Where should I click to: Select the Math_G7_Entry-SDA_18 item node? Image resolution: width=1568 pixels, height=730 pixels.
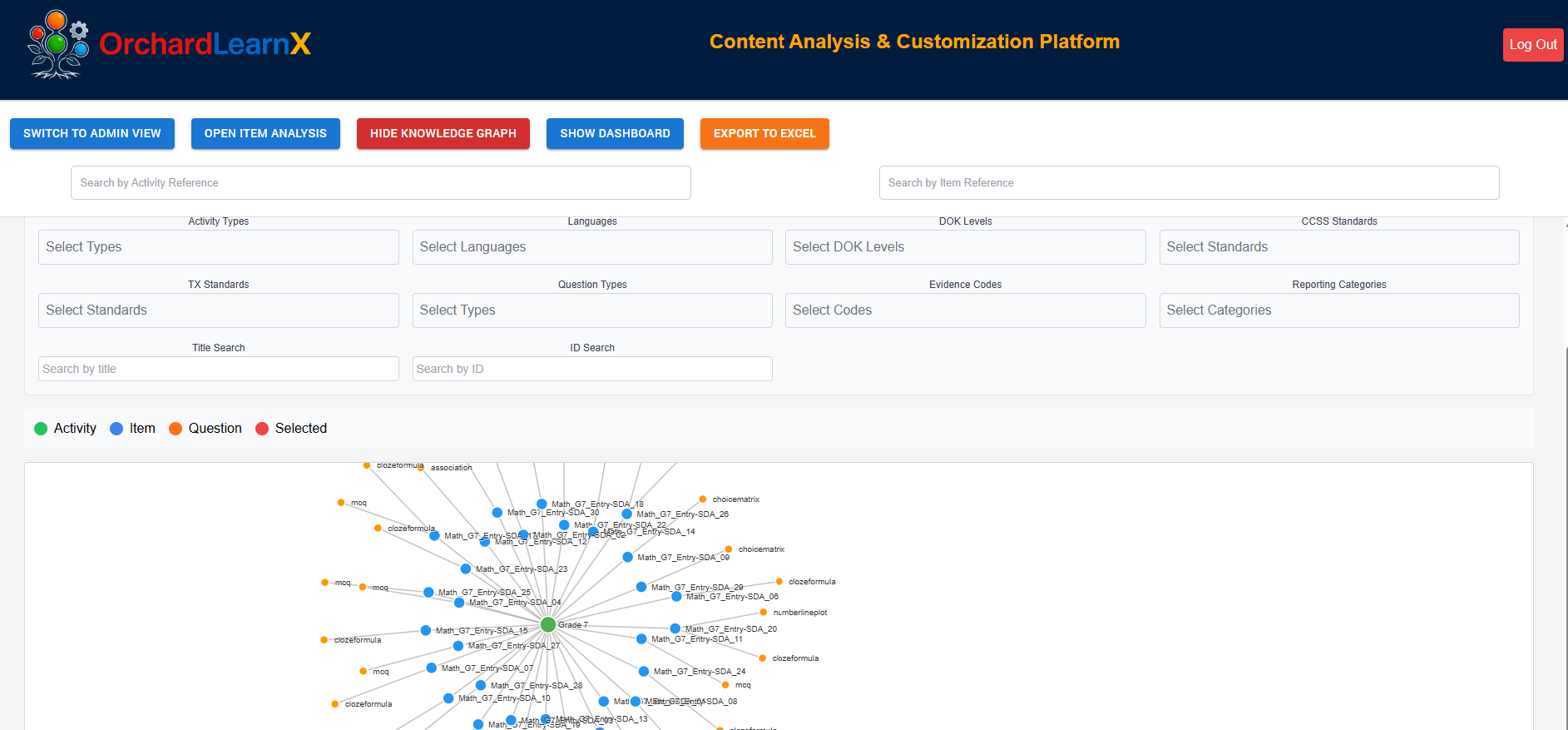pos(542,504)
